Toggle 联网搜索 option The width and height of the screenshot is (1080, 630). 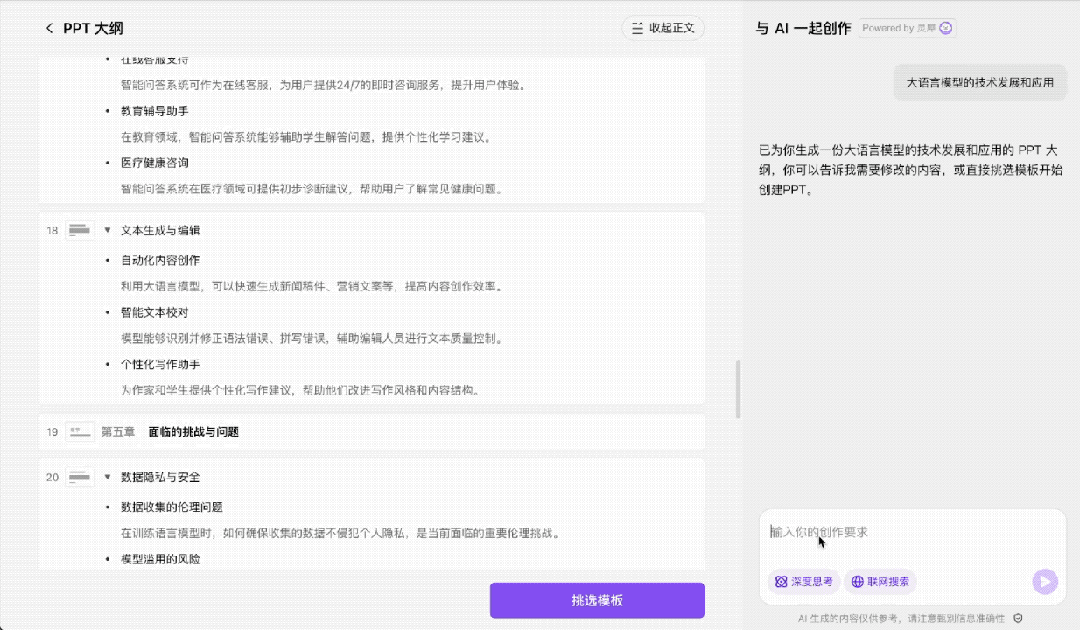[880, 582]
